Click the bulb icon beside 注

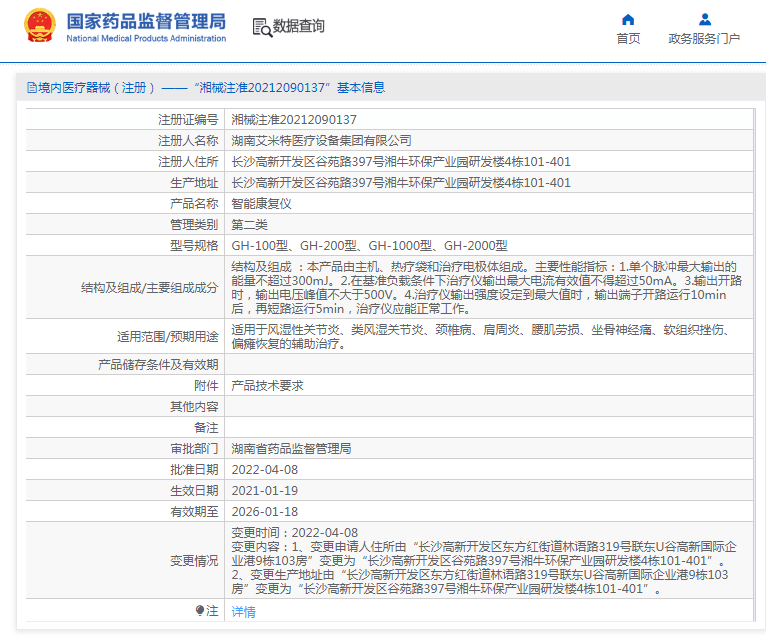tap(199, 611)
